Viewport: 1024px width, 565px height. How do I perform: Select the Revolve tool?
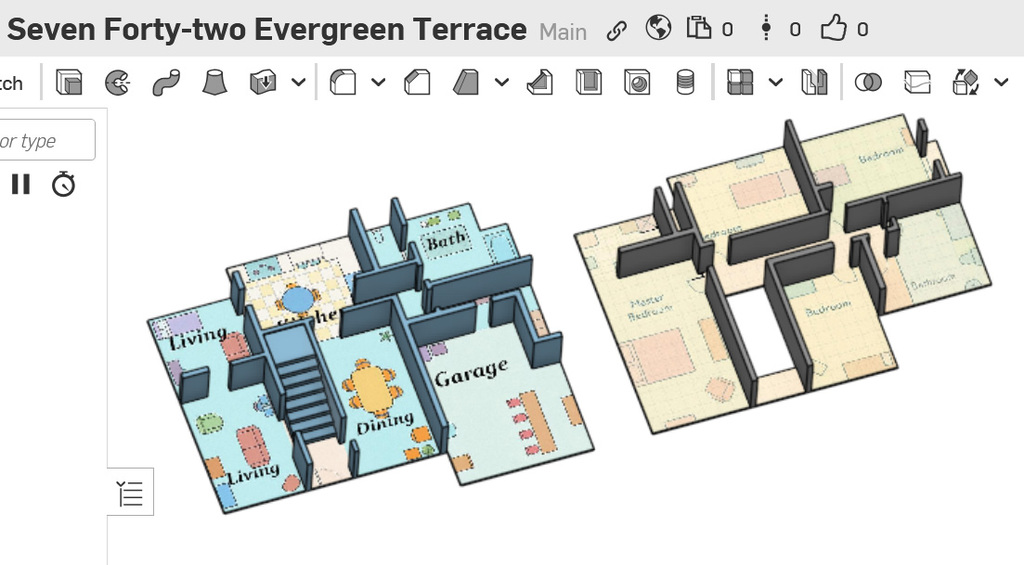point(117,82)
